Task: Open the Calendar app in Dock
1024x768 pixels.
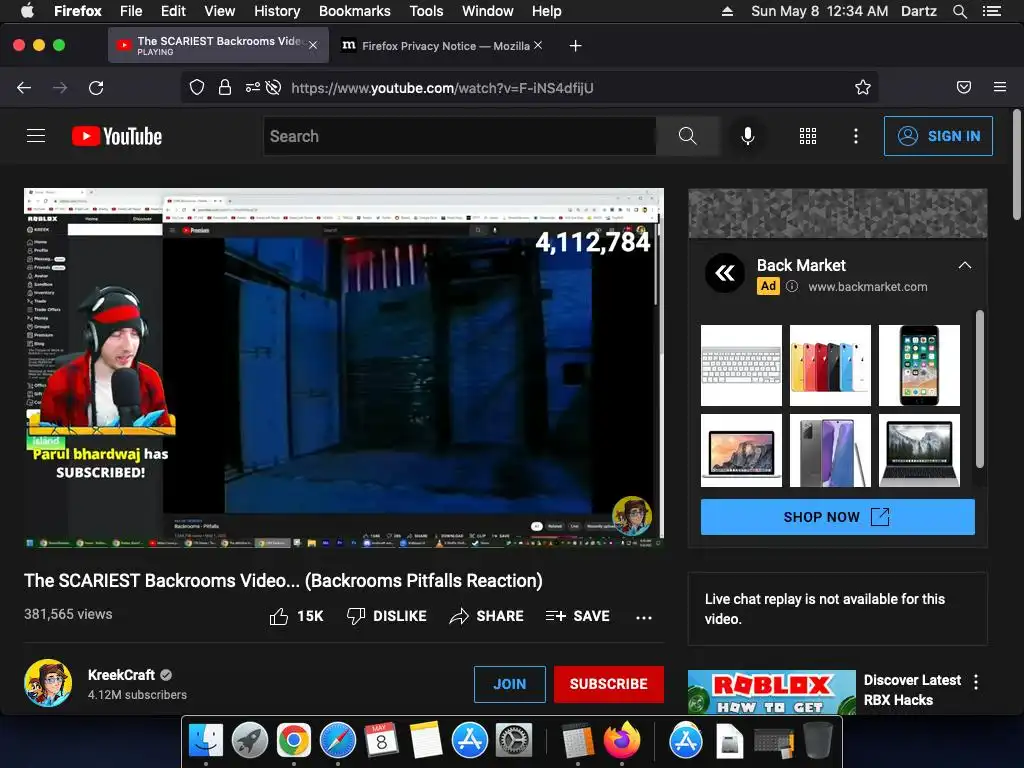Action: click(381, 741)
